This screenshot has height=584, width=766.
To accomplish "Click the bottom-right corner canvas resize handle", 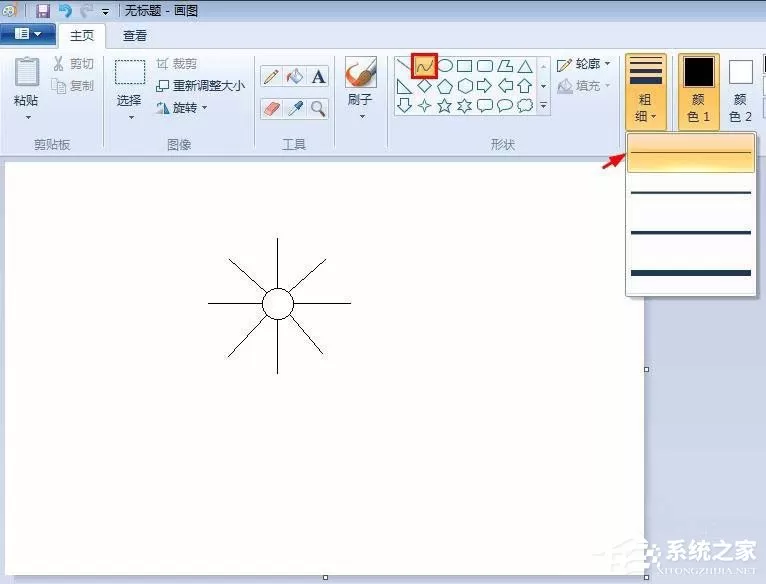I will click(646, 578).
